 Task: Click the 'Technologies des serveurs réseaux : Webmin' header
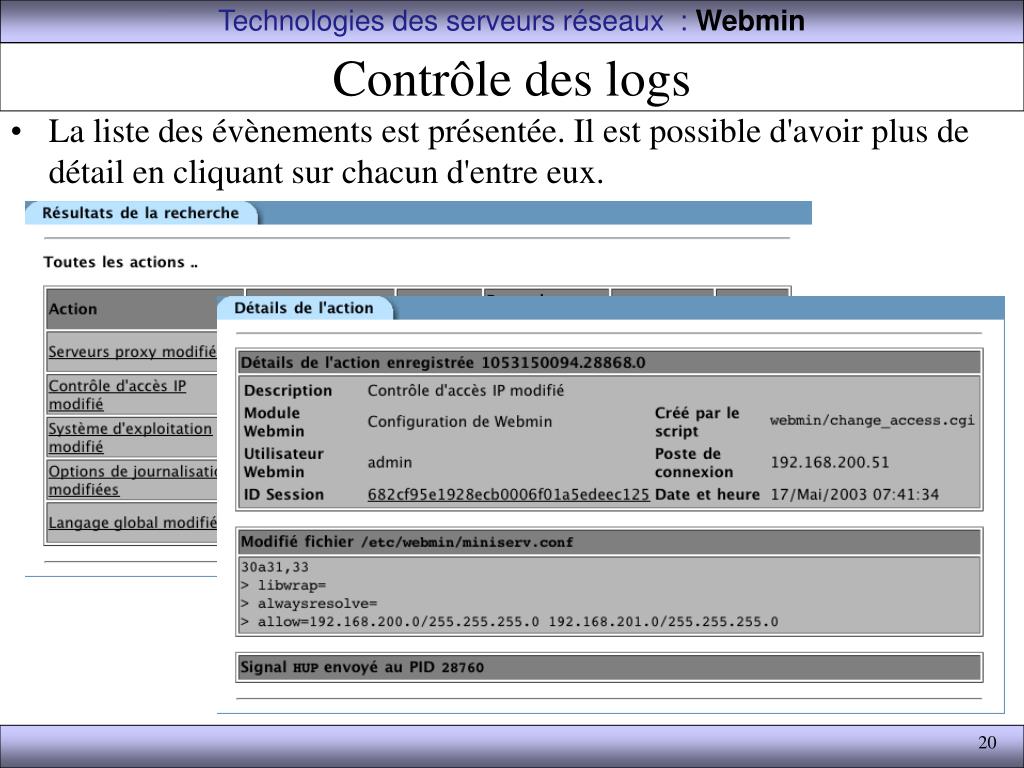point(511,20)
